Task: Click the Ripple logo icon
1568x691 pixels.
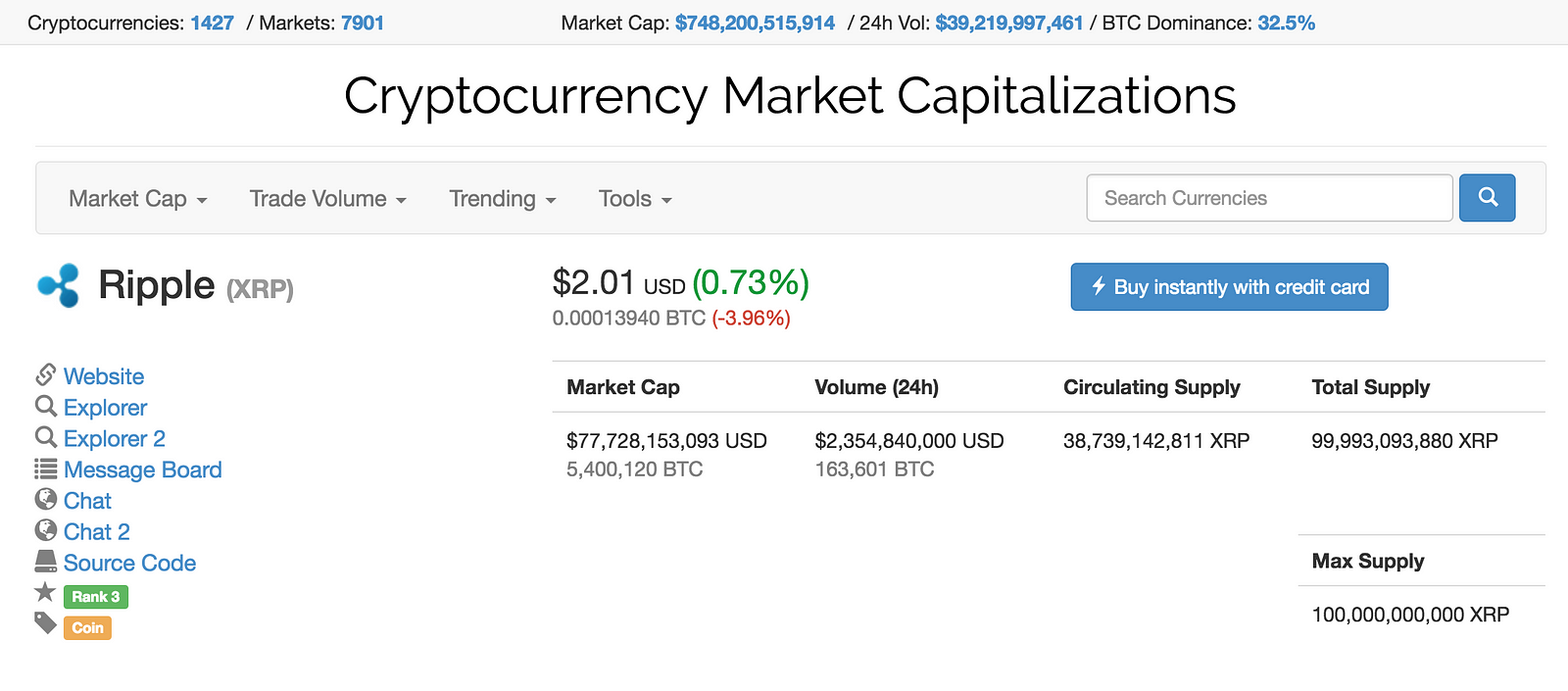Action: 59,285
